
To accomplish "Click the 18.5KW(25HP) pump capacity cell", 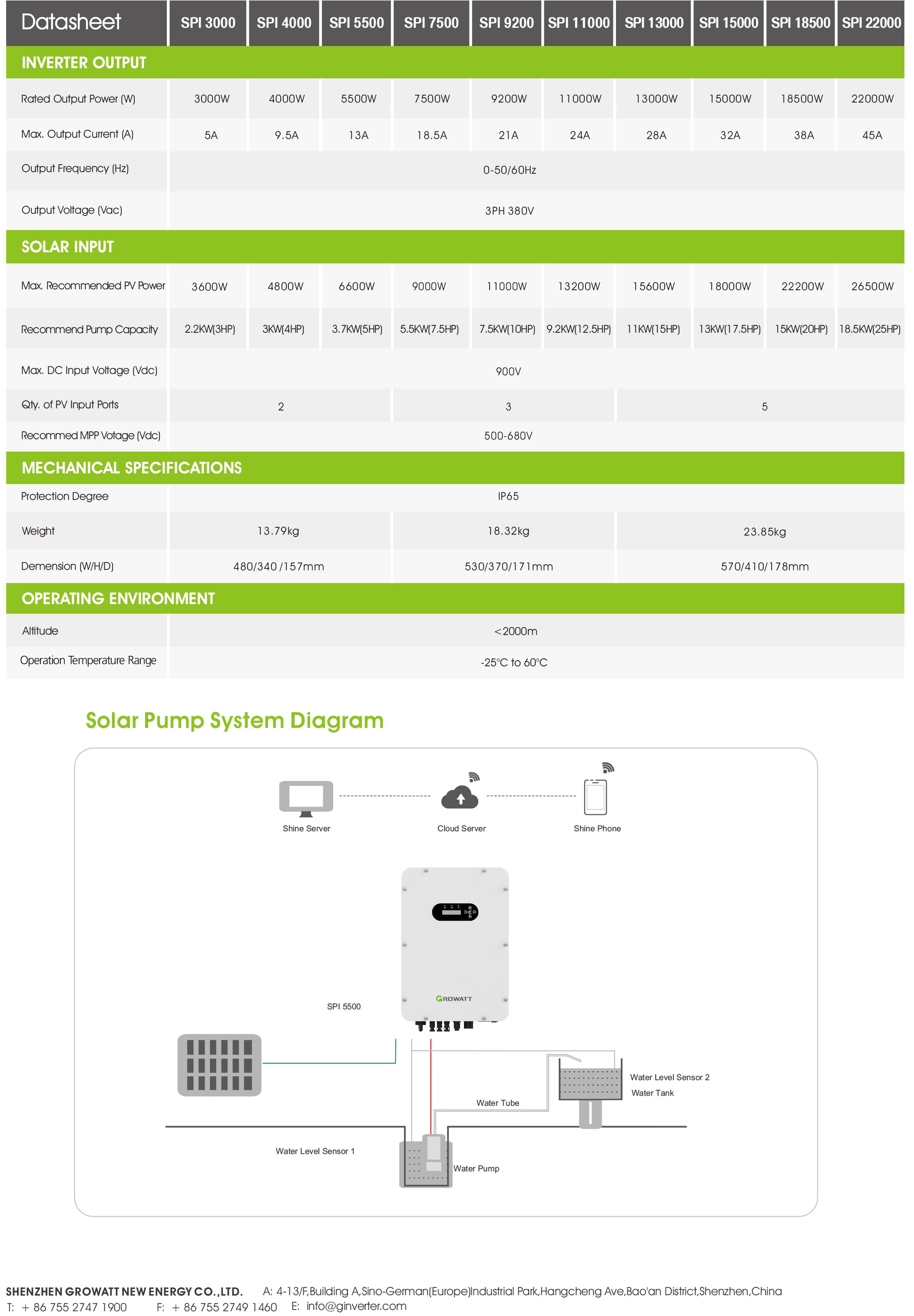I will point(869,329).
